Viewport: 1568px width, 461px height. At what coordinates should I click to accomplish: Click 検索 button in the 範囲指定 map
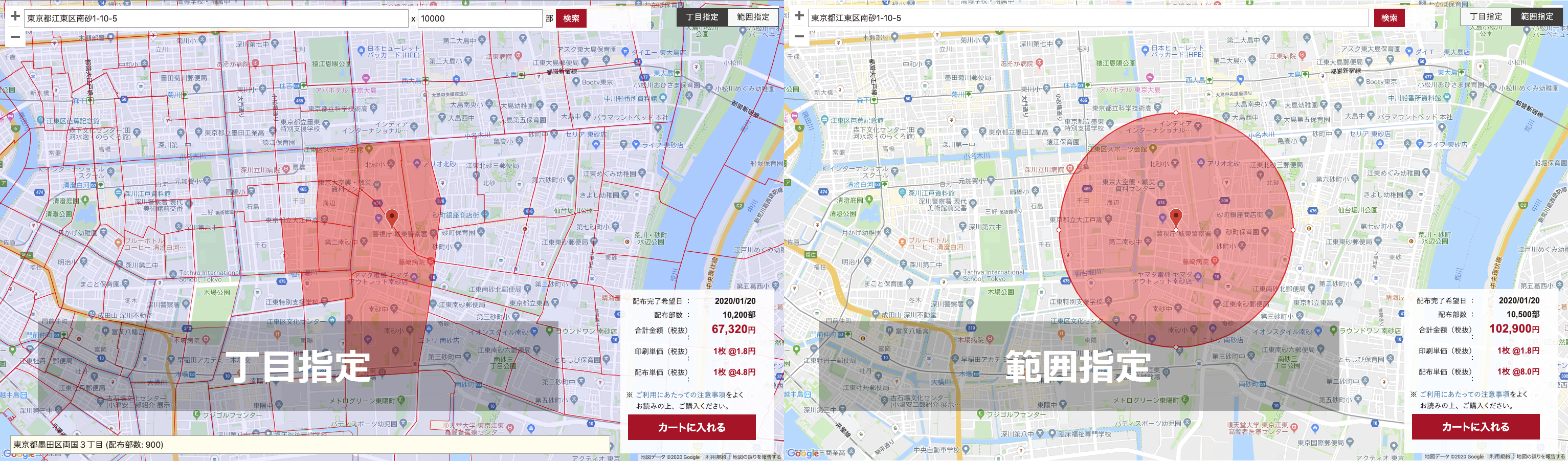tap(1389, 18)
